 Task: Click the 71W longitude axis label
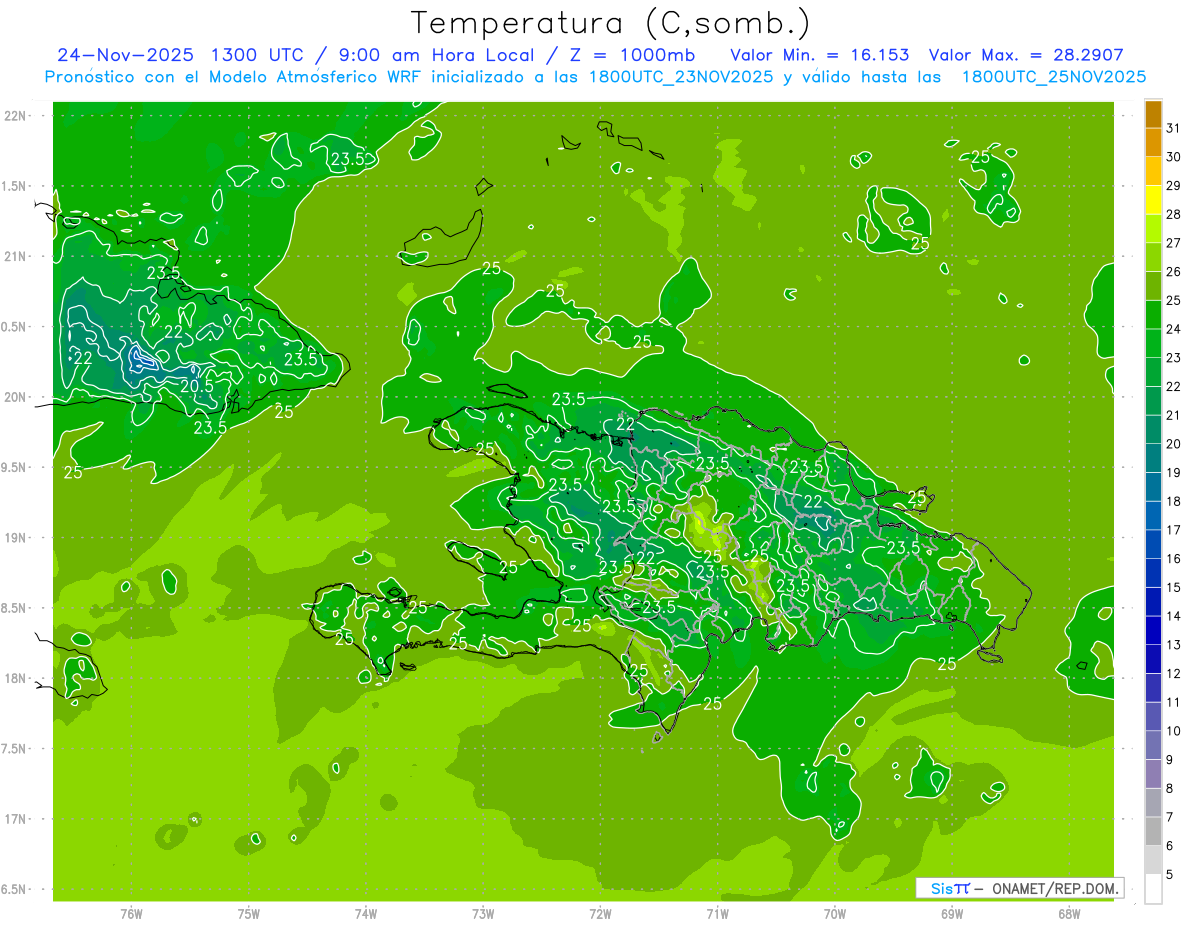(717, 913)
